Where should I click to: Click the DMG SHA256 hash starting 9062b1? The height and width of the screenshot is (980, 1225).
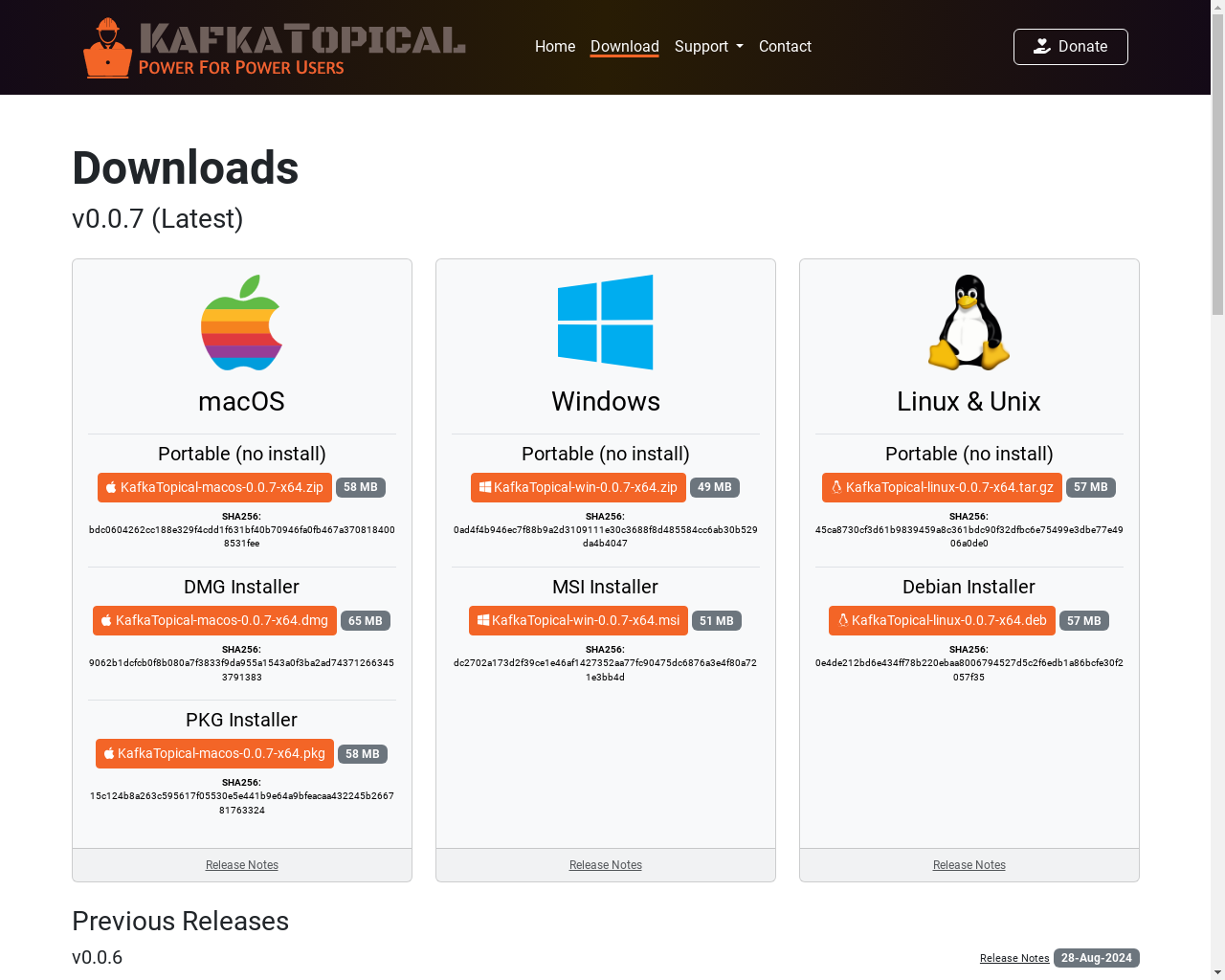pyautogui.click(x=242, y=670)
